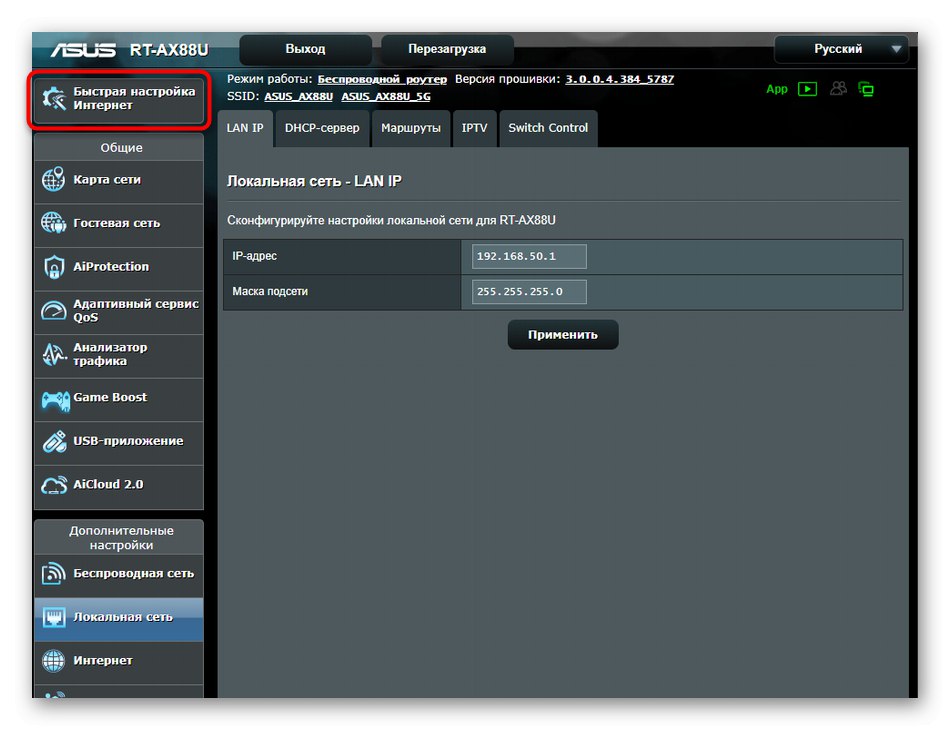
Task: Open Quick Internet Setup wizard icon
Action: click(53, 98)
